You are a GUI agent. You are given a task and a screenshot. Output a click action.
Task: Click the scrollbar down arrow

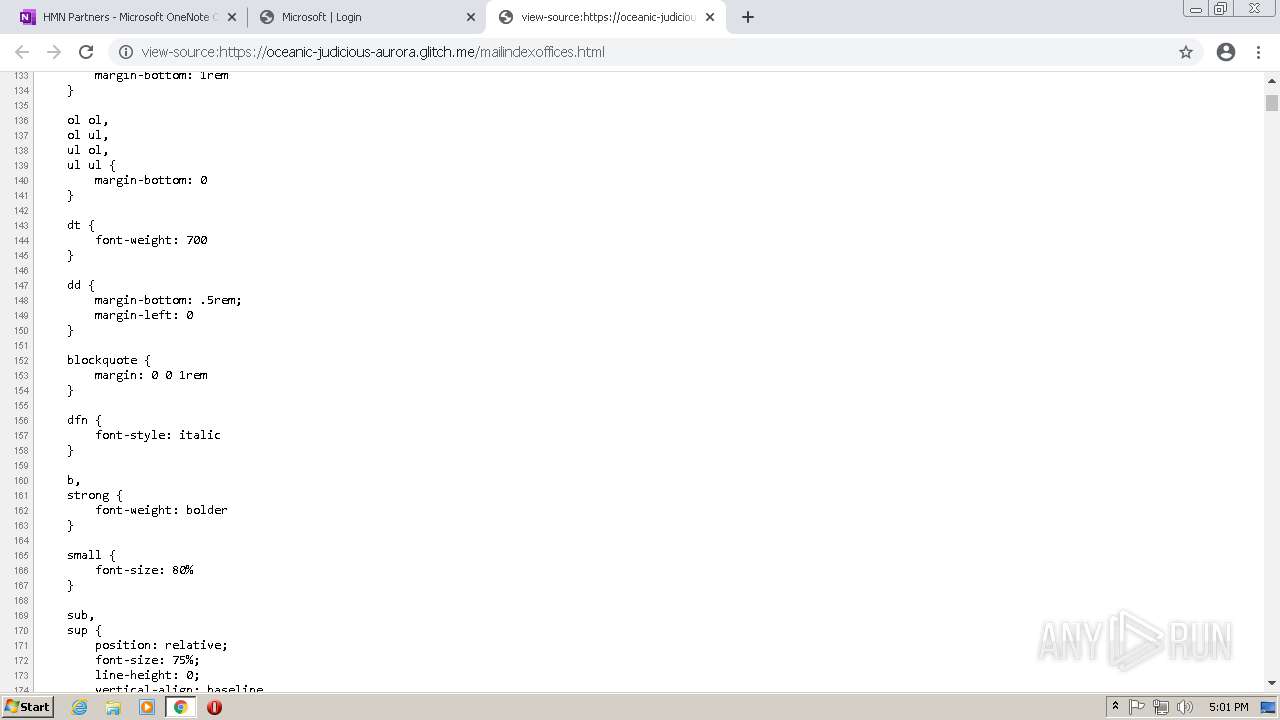(1272, 683)
